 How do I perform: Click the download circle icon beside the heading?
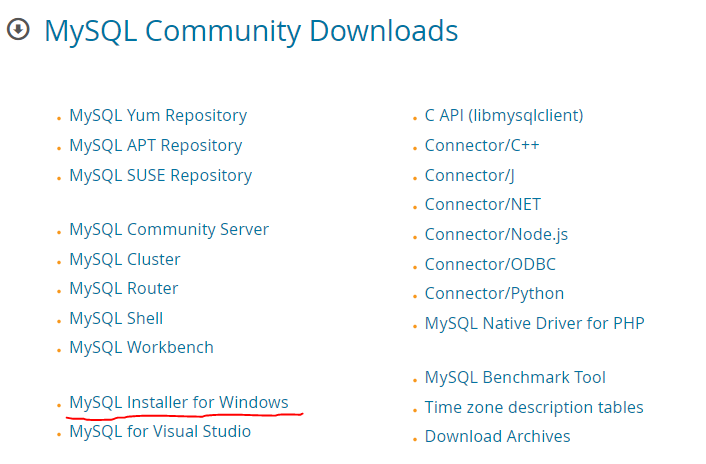[18, 29]
